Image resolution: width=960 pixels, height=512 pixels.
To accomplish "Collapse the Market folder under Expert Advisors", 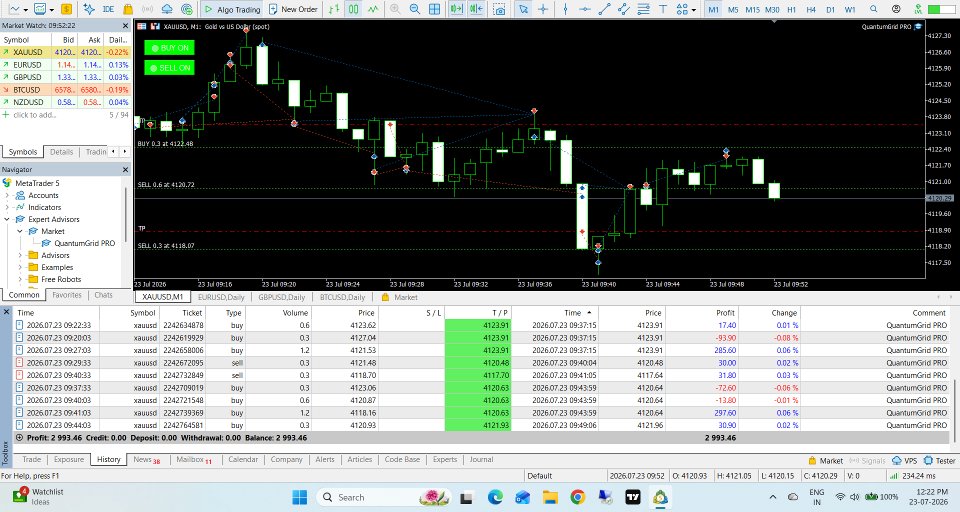I will (x=20, y=232).
